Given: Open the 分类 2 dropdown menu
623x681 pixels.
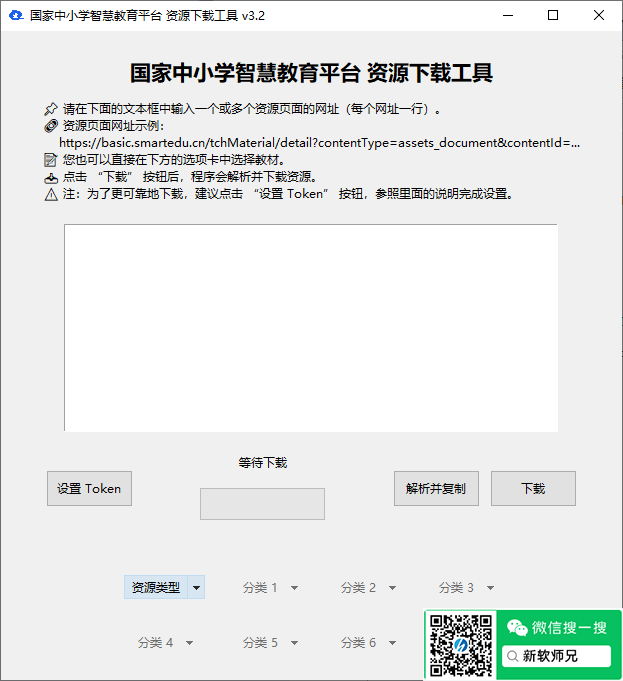Looking at the screenshot, I should point(368,588).
